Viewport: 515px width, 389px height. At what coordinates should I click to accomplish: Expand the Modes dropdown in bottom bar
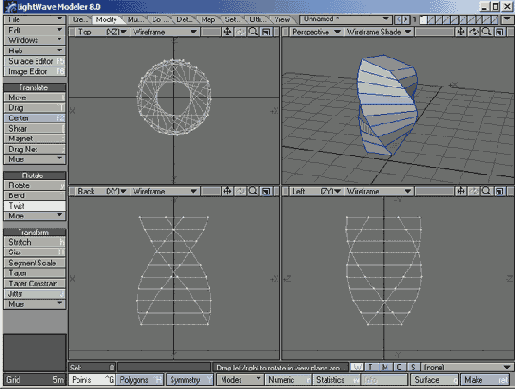tap(240, 380)
